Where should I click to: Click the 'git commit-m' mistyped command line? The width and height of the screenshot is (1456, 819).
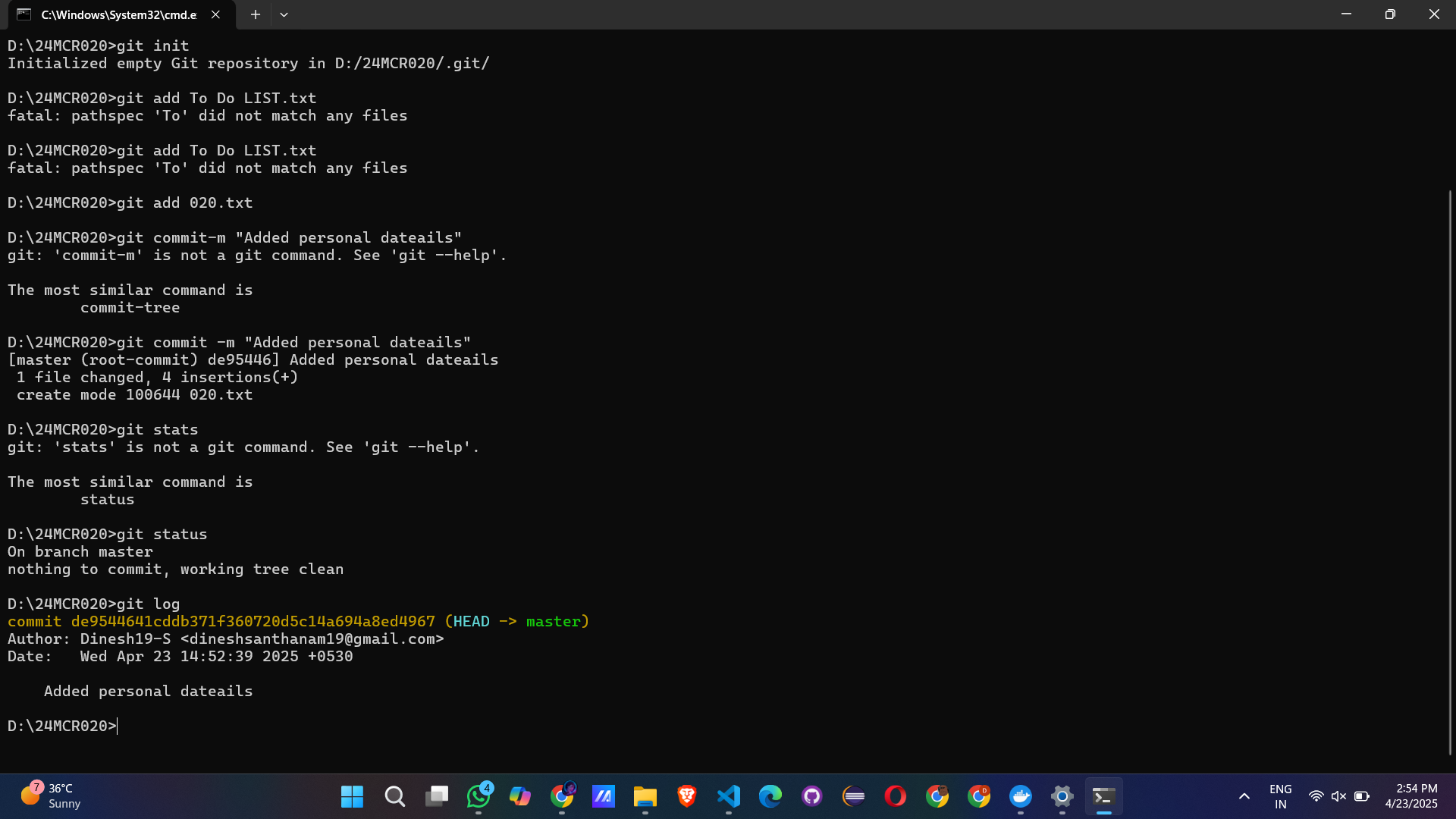235,237
